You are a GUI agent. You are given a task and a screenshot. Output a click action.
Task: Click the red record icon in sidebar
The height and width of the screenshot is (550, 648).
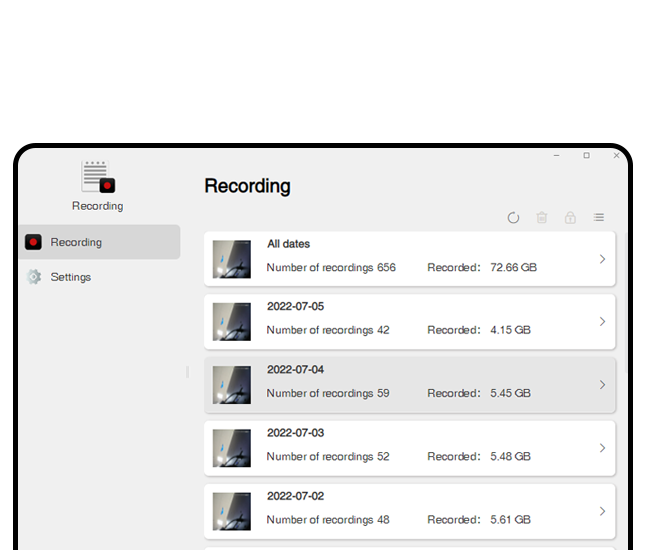33,242
